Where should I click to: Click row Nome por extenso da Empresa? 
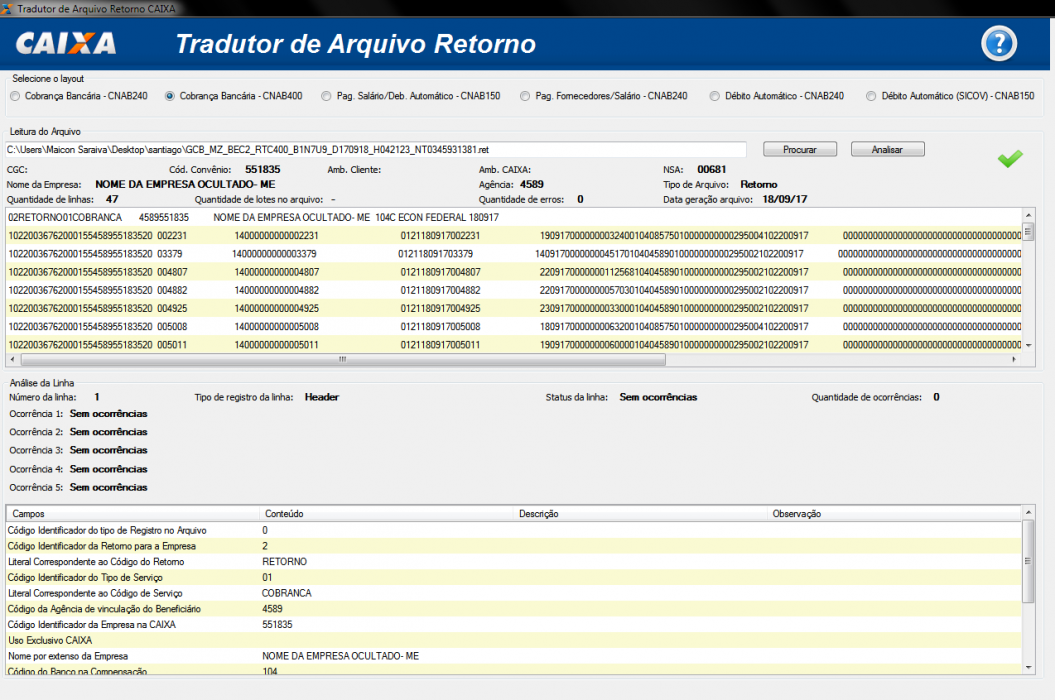pos(514,656)
